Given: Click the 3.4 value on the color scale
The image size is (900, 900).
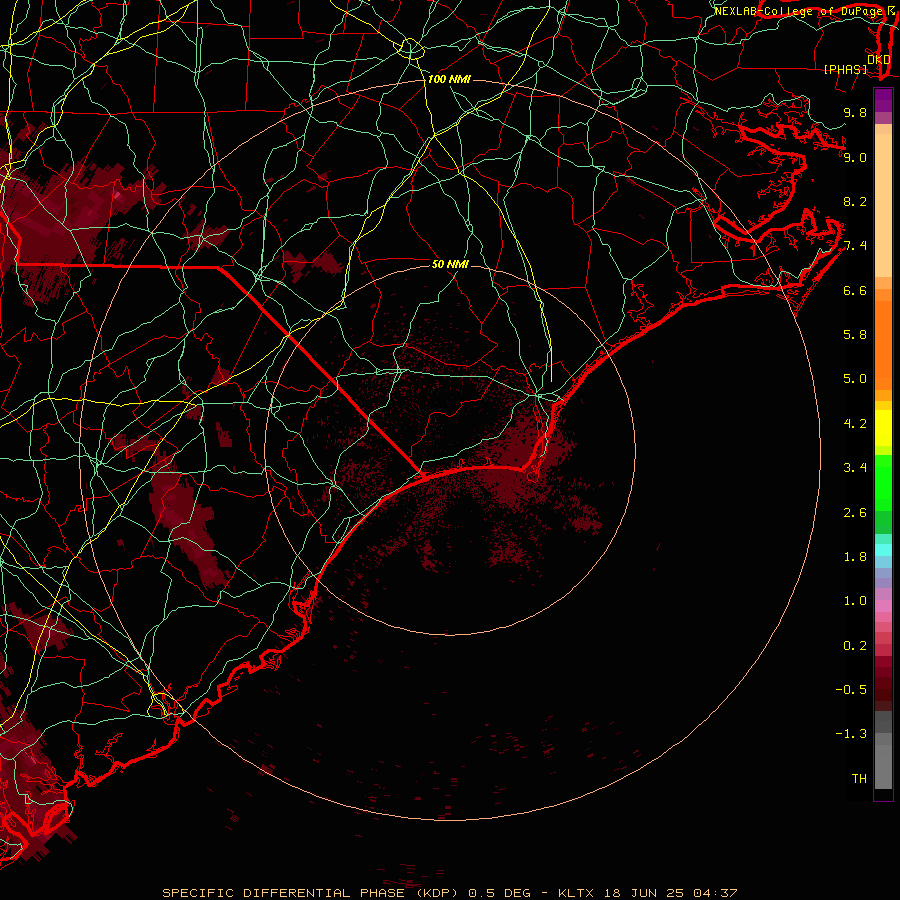Looking at the screenshot, I should coord(855,468).
